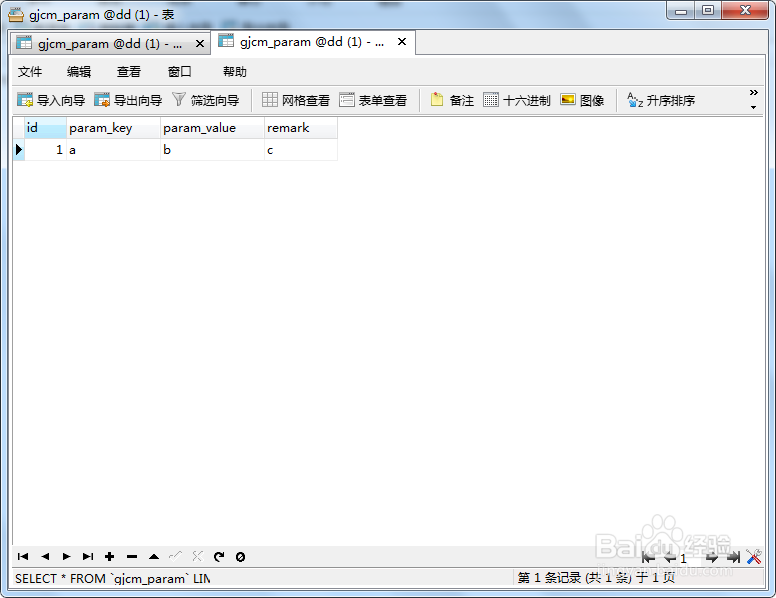Open the Import Wizard (导入向导)

click(x=51, y=100)
